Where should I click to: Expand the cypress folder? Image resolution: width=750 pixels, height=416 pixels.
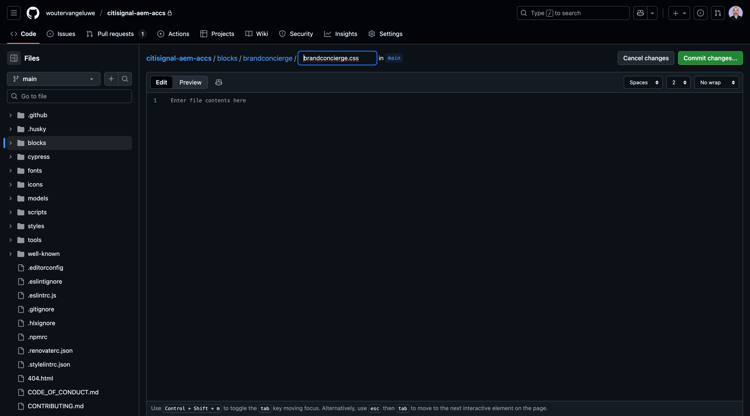pyautogui.click(x=11, y=157)
